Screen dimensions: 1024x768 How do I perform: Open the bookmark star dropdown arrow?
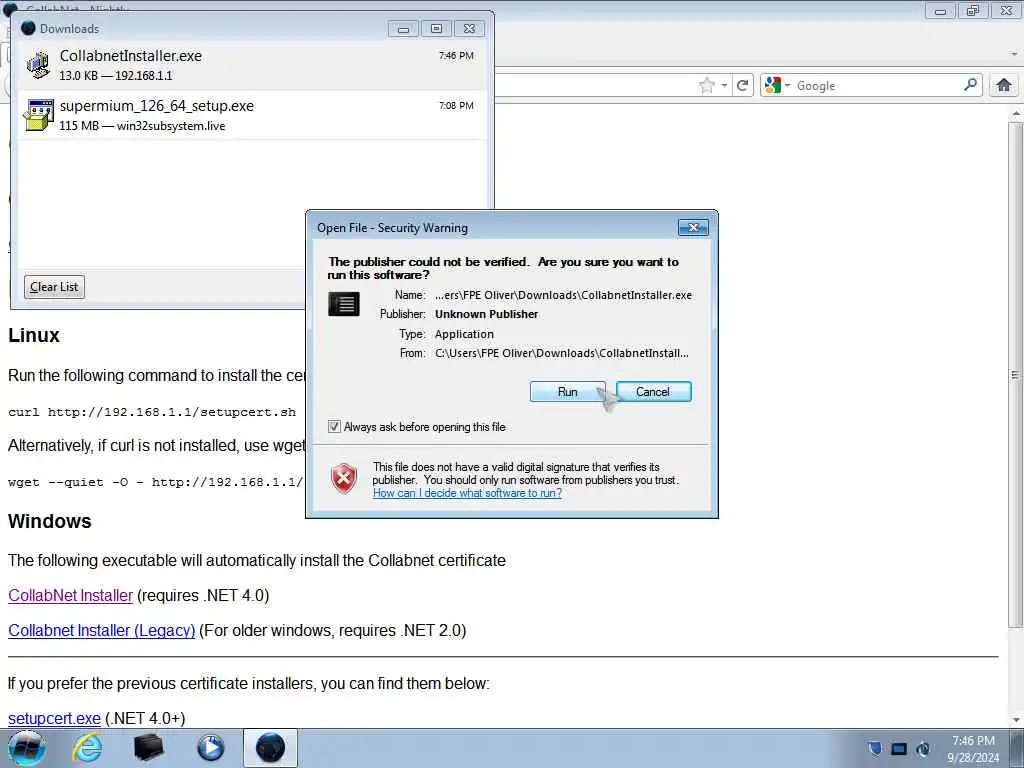tap(724, 86)
